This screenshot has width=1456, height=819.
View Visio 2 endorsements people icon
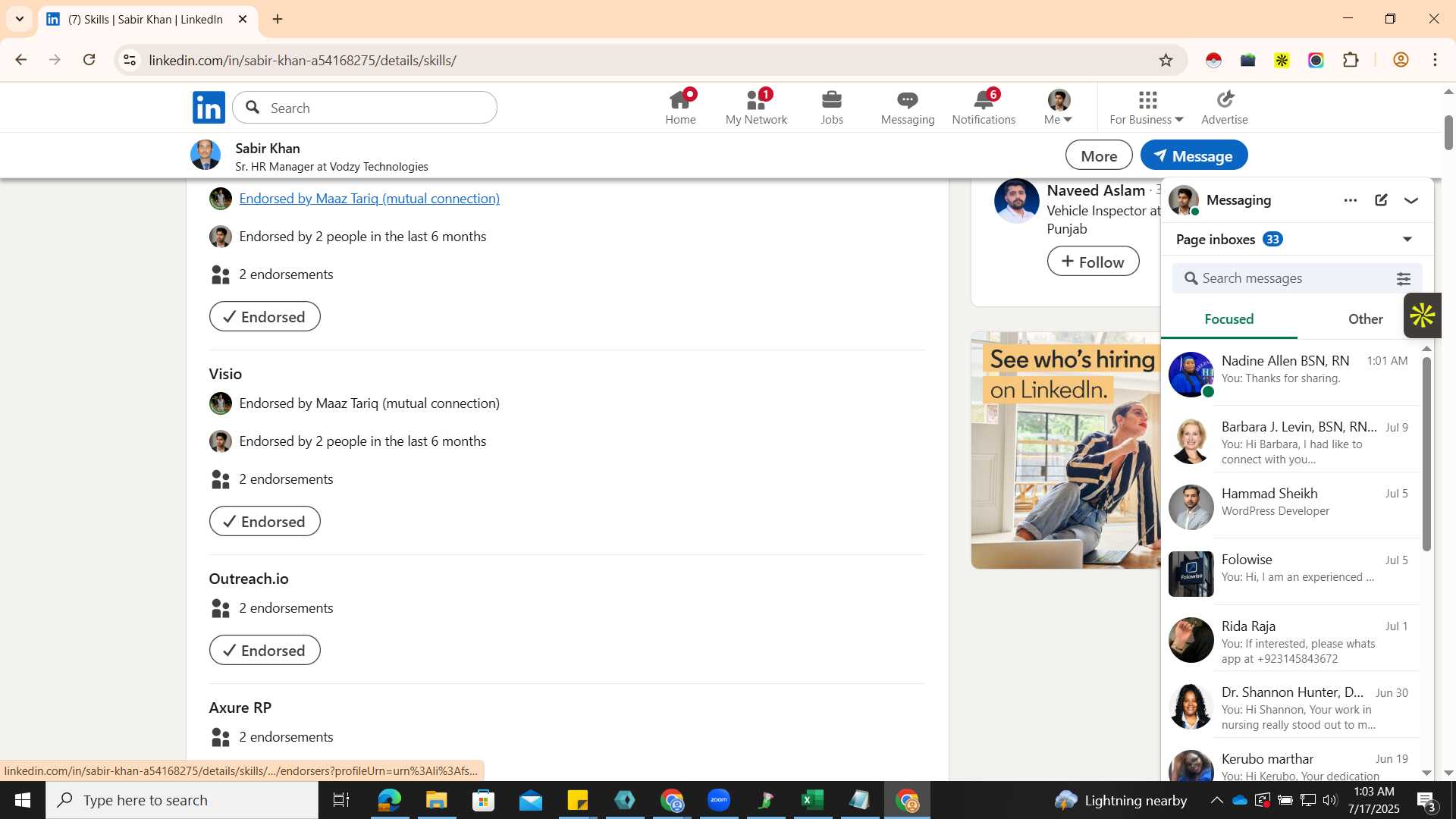221,479
